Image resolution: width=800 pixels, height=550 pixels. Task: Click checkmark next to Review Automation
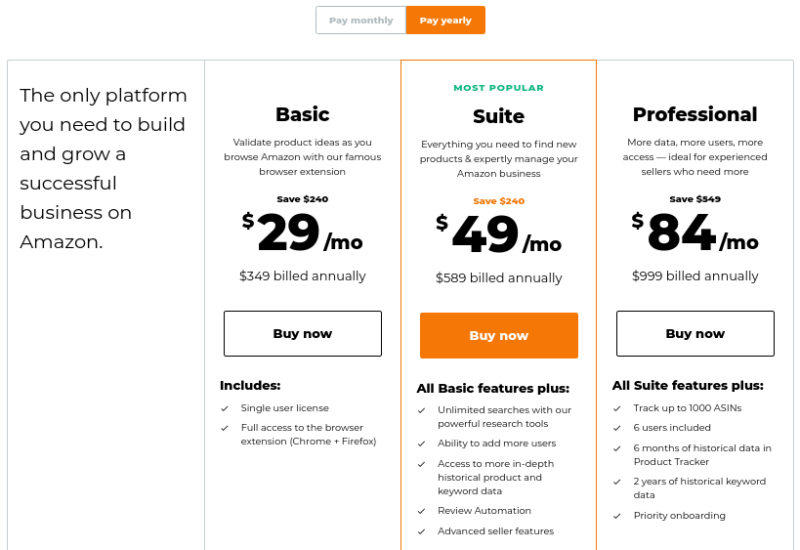click(x=421, y=511)
